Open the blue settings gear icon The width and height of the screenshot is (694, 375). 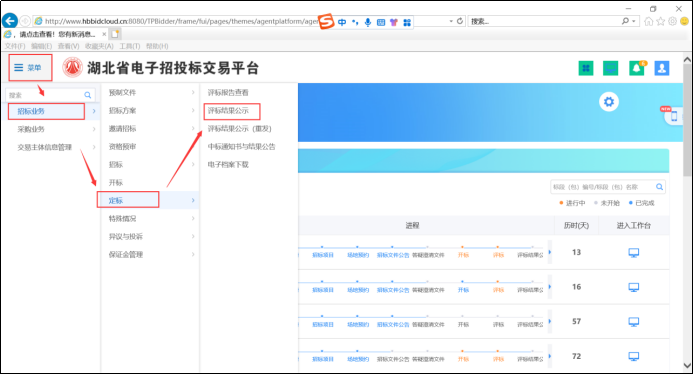609,102
